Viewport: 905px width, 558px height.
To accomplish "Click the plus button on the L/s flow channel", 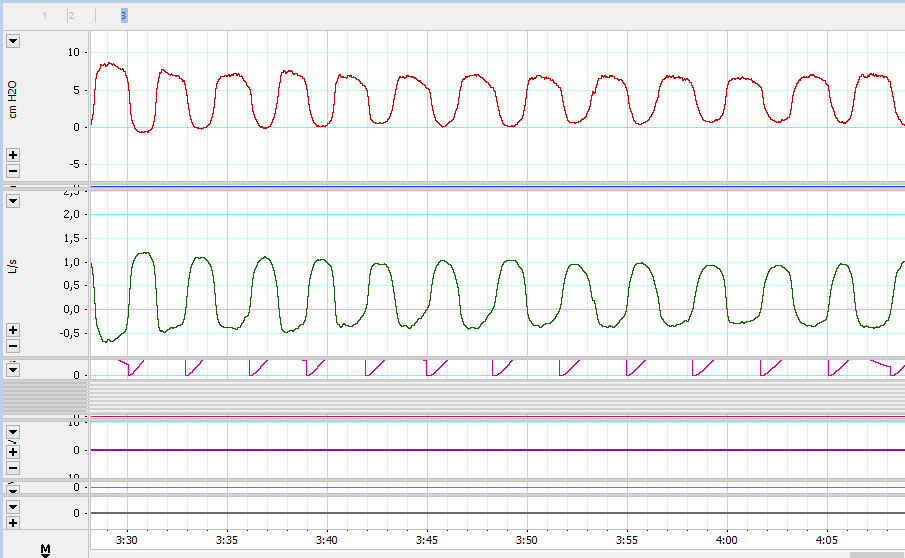I will [x=13, y=330].
